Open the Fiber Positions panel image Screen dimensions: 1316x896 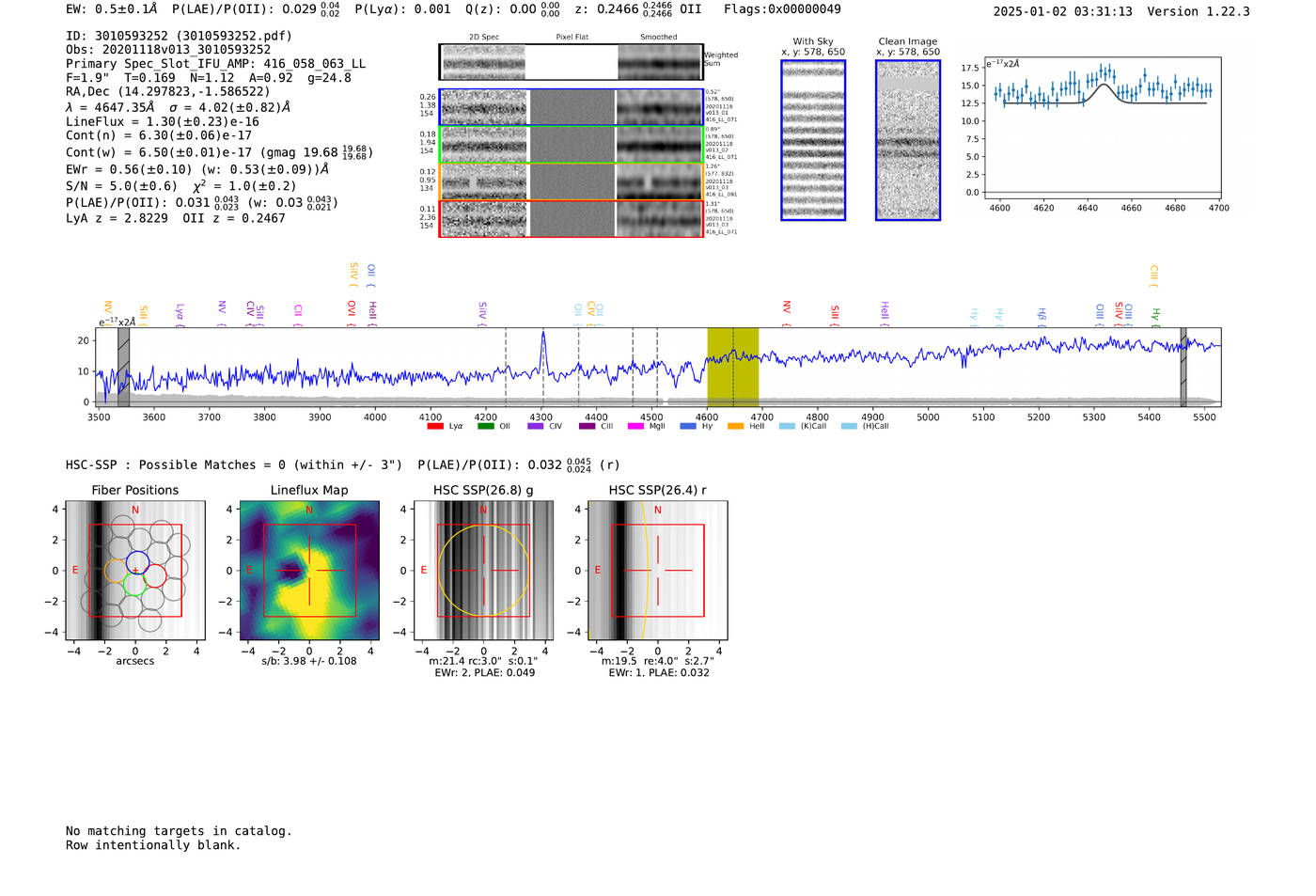(x=135, y=571)
